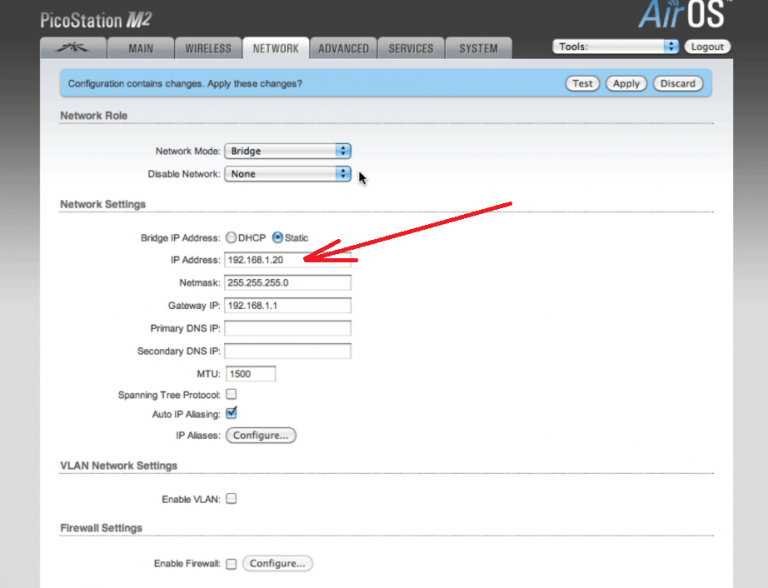The height and width of the screenshot is (588, 768).
Task: Open the SYSTEM tab
Action: point(479,48)
